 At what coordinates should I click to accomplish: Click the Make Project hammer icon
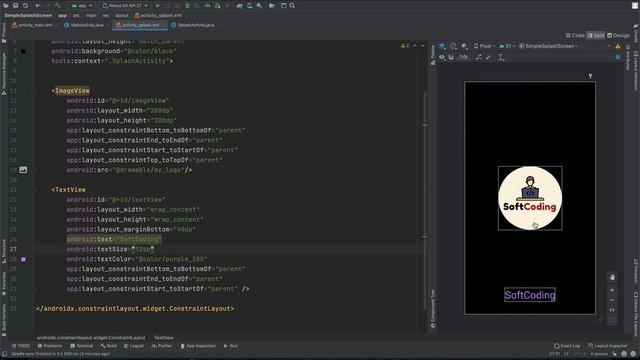point(58,5)
